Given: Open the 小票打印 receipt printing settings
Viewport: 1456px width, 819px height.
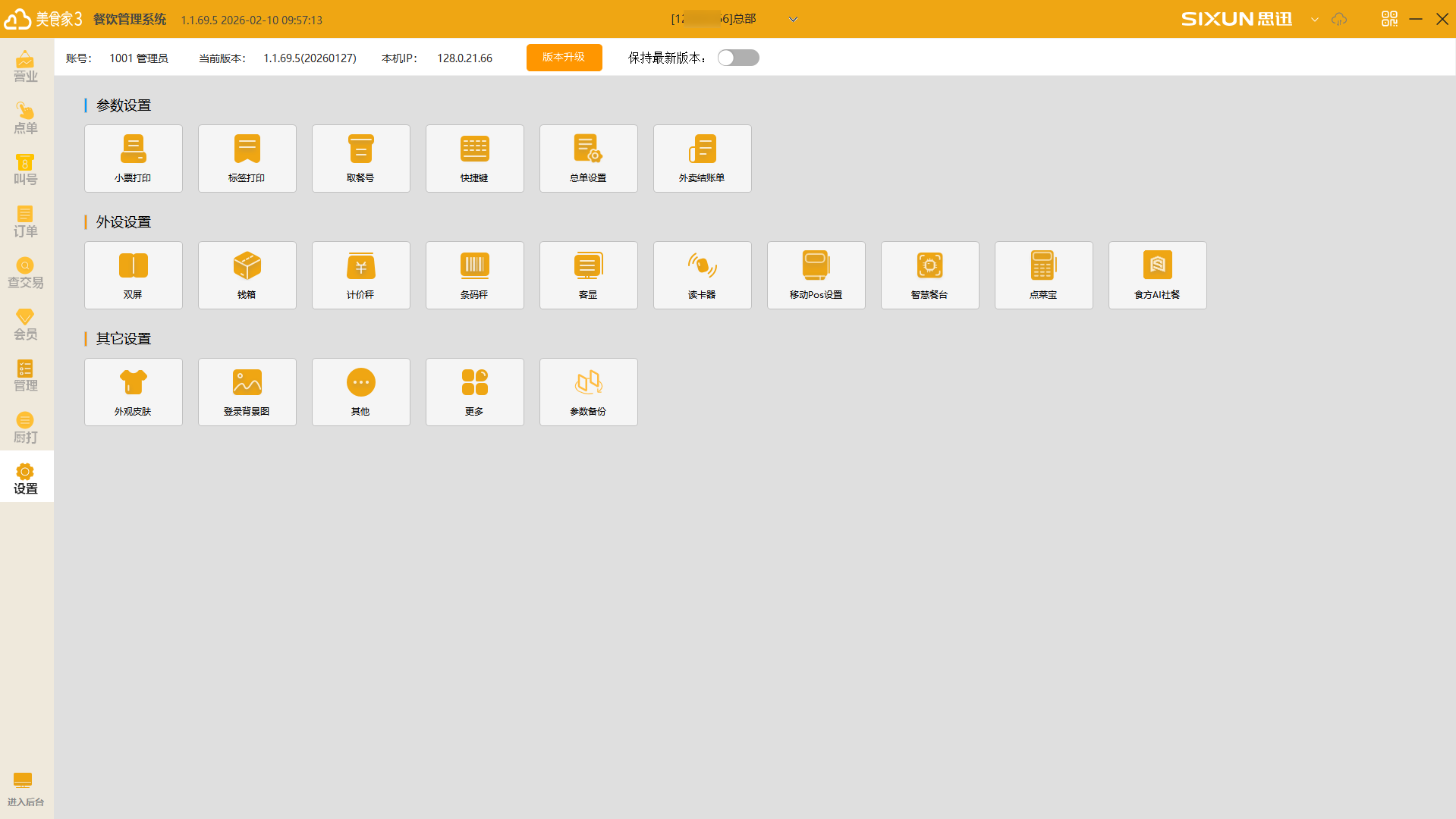Looking at the screenshot, I should [x=134, y=158].
